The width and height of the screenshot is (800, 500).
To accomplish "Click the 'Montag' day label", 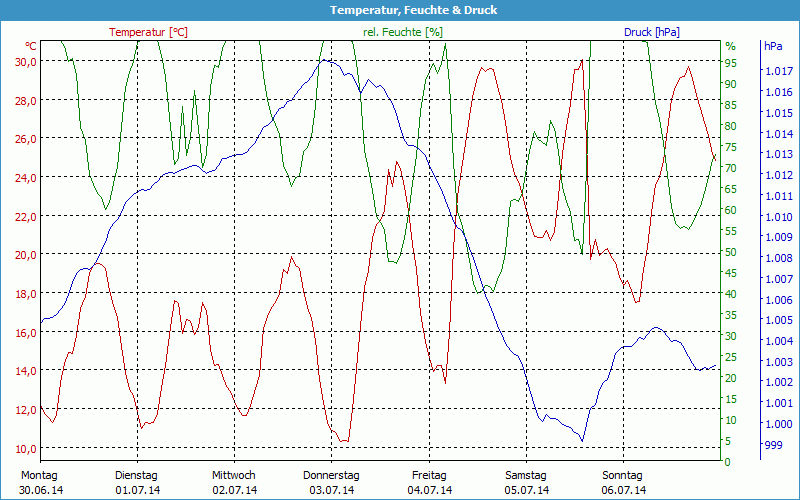I will [x=39, y=476].
